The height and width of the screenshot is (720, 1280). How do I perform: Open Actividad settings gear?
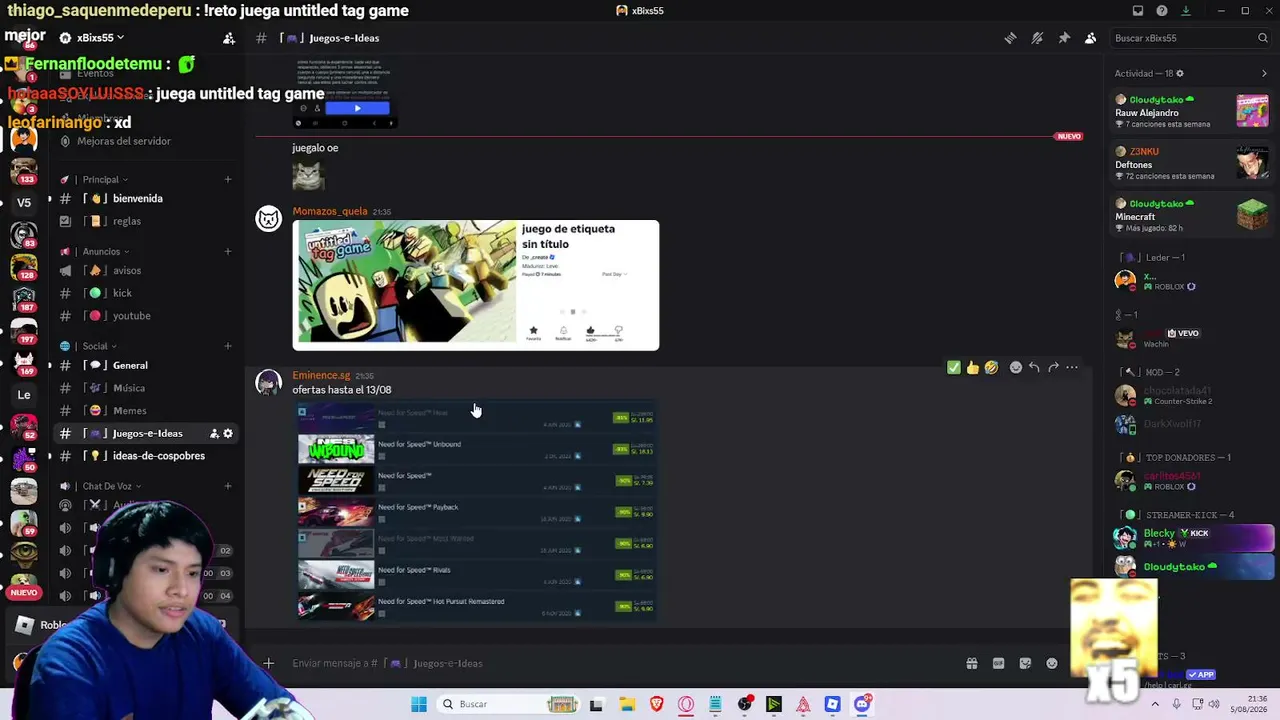tap(1180, 73)
